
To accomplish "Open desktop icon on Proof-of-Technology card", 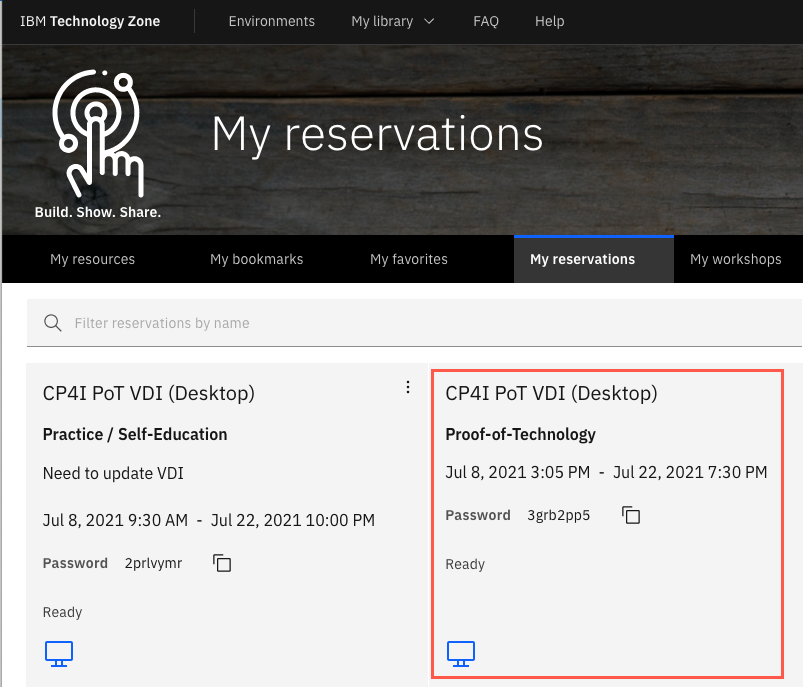I will [461, 653].
